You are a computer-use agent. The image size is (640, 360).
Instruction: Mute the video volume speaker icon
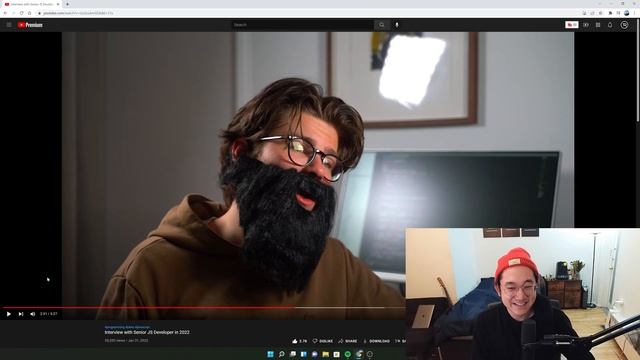coord(33,314)
